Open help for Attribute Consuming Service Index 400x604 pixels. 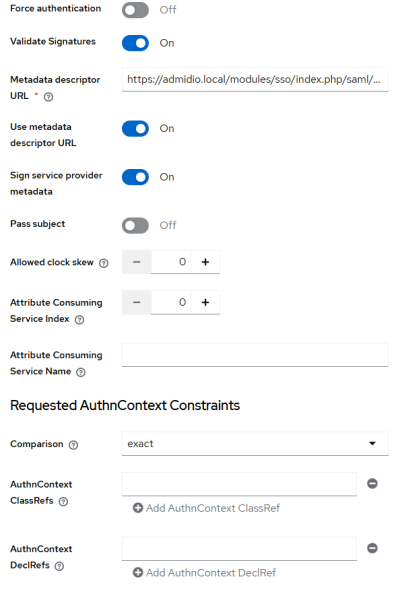click(79, 320)
